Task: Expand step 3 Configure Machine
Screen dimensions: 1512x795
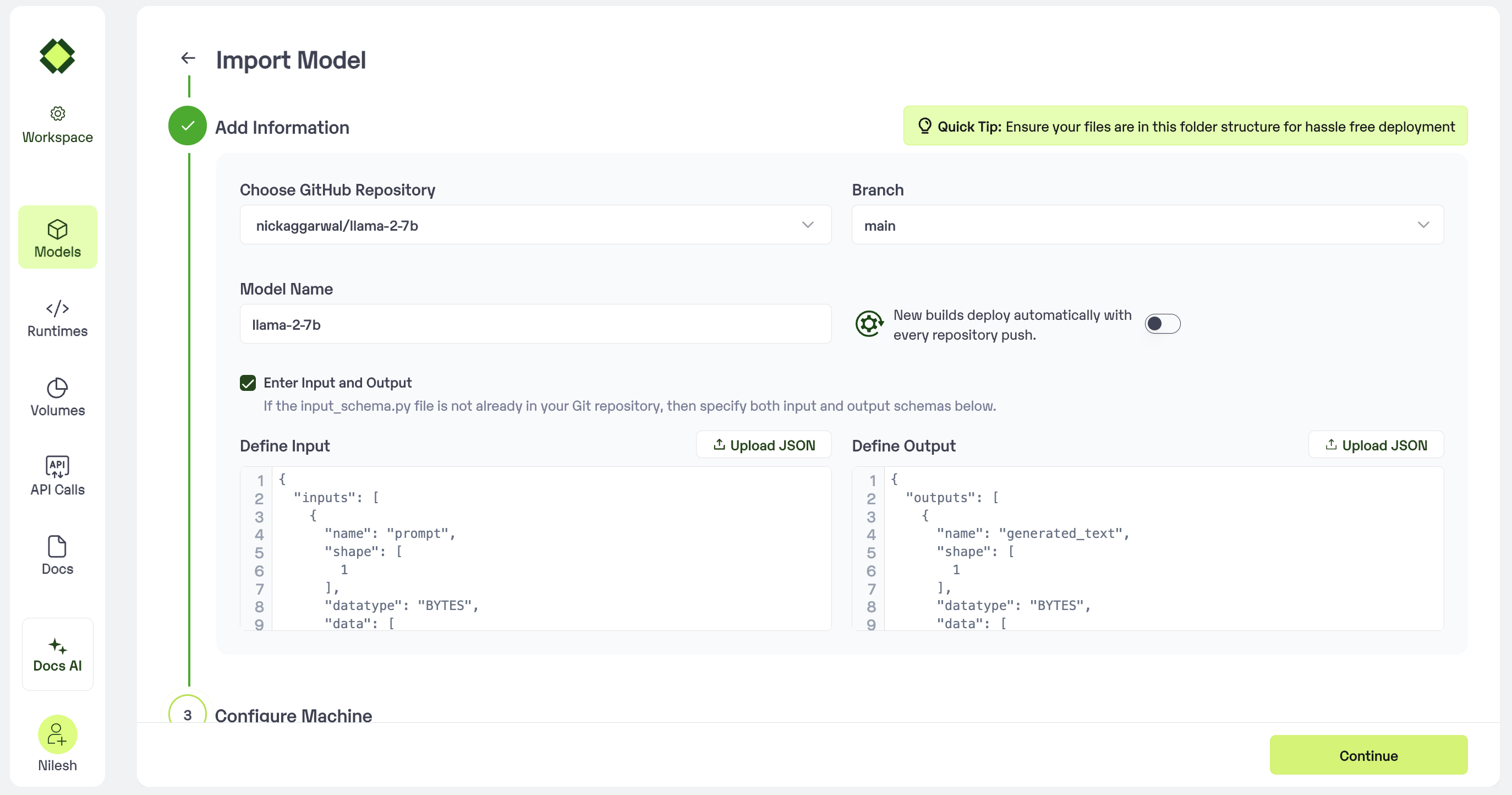Action: coord(293,714)
